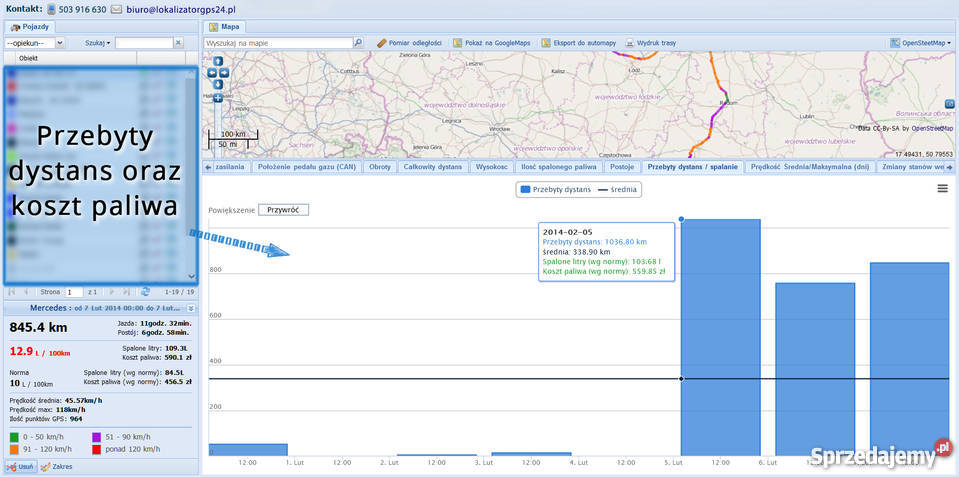This screenshot has height=477, width=959.
Task: Open Prędkość Średnia/Maksymalna (dni) tab
Action: coord(810,166)
